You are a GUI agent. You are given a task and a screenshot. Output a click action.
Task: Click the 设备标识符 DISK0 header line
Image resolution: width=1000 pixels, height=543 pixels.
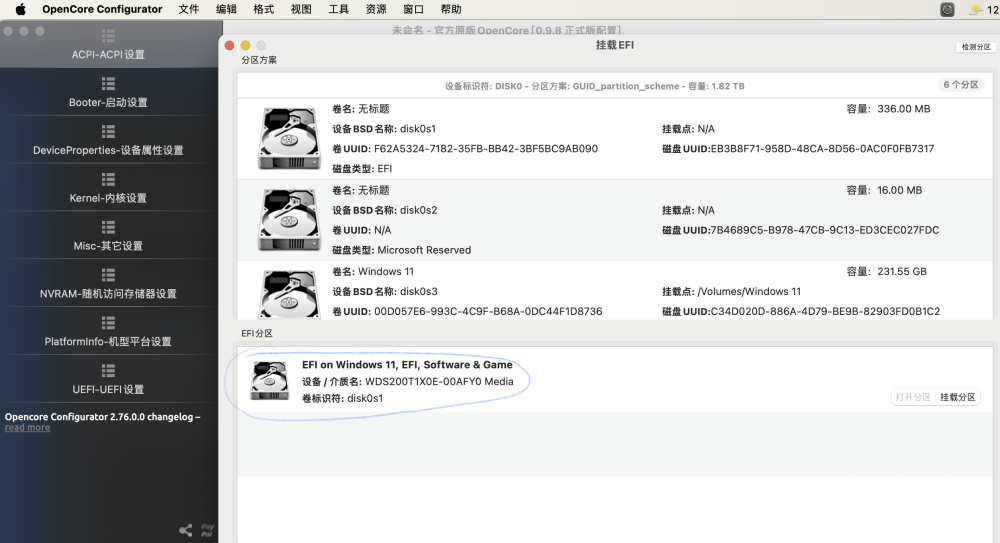(594, 86)
